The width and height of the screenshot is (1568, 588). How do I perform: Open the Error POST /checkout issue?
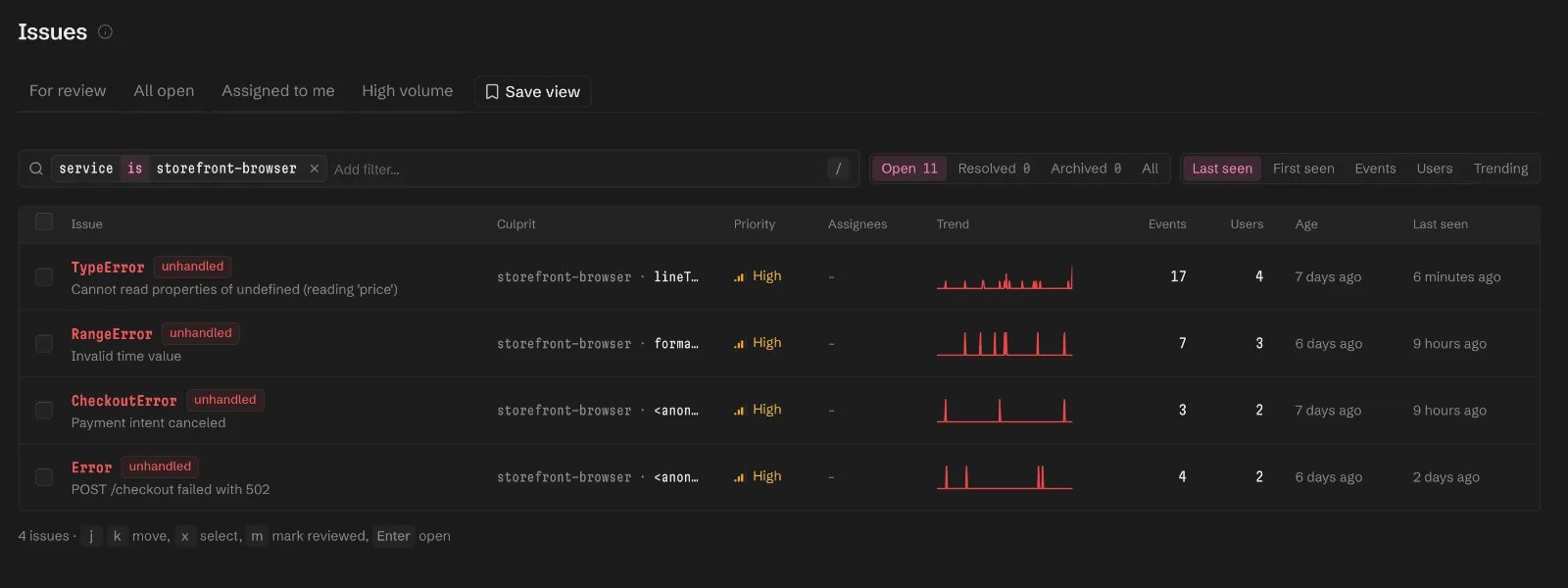[91, 467]
